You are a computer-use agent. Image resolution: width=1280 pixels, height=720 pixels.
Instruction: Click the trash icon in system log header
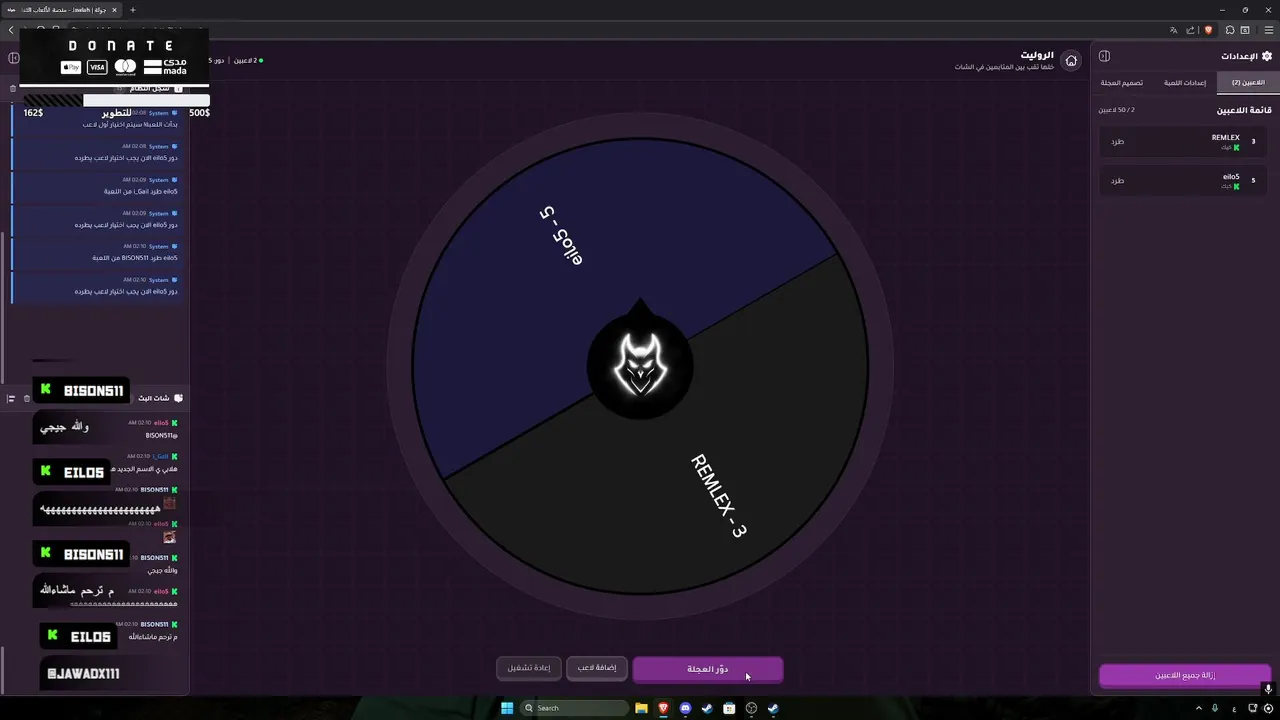coord(13,88)
